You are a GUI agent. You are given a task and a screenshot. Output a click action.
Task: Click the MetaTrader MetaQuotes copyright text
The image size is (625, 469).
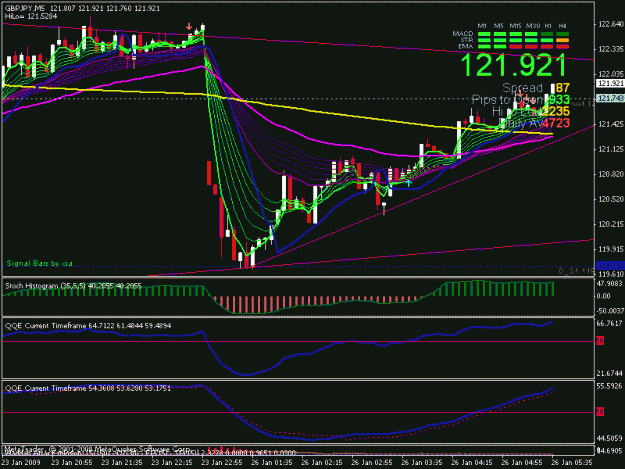[97, 449]
